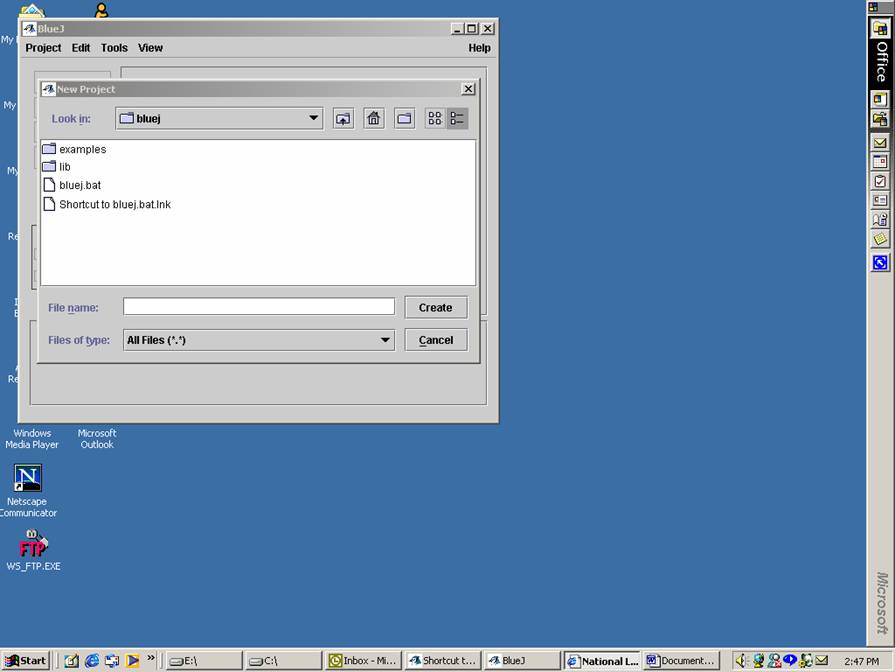Expand the Files of type combo box

(259, 340)
